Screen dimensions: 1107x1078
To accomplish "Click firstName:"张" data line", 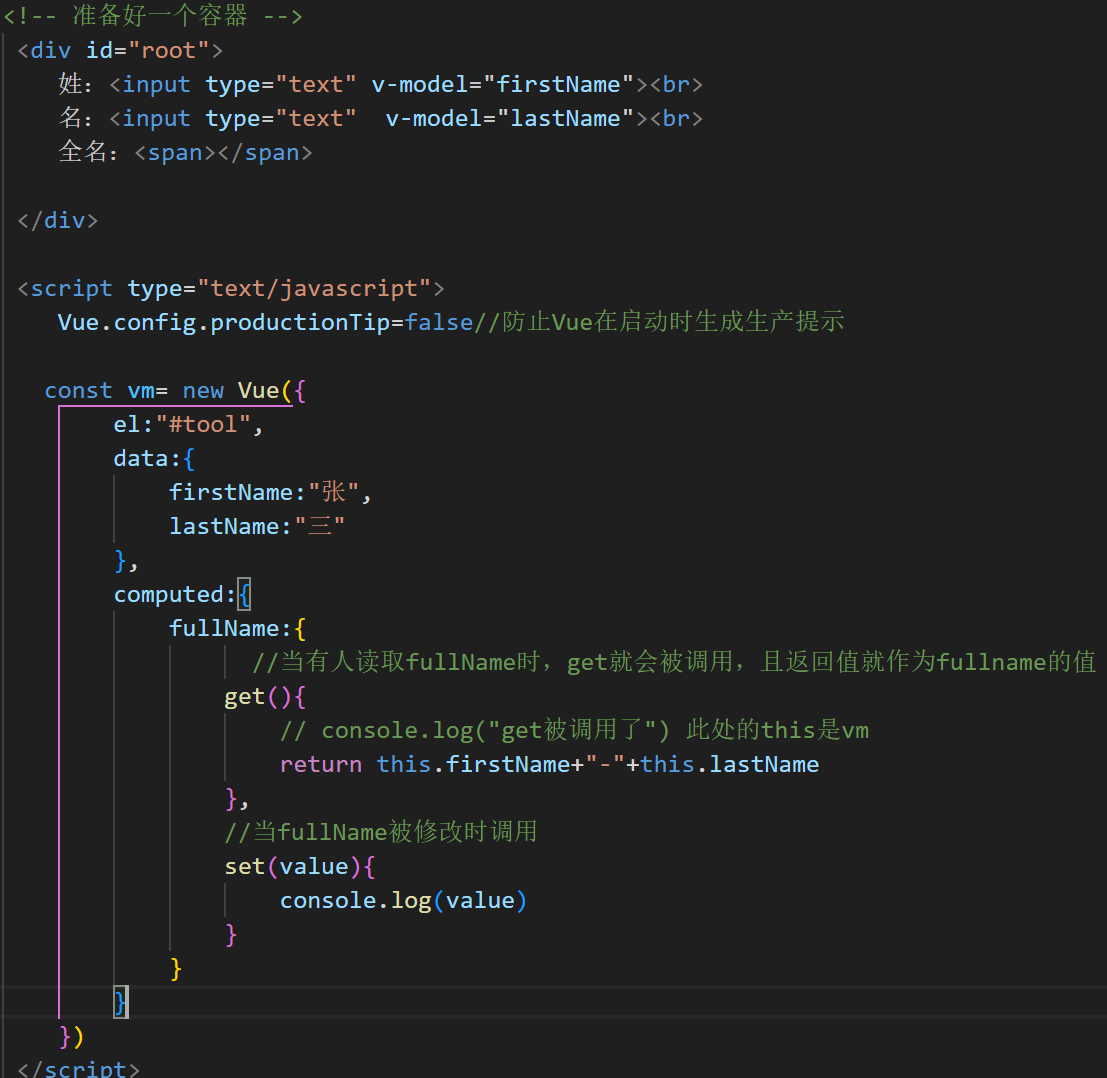I will pos(270,492).
